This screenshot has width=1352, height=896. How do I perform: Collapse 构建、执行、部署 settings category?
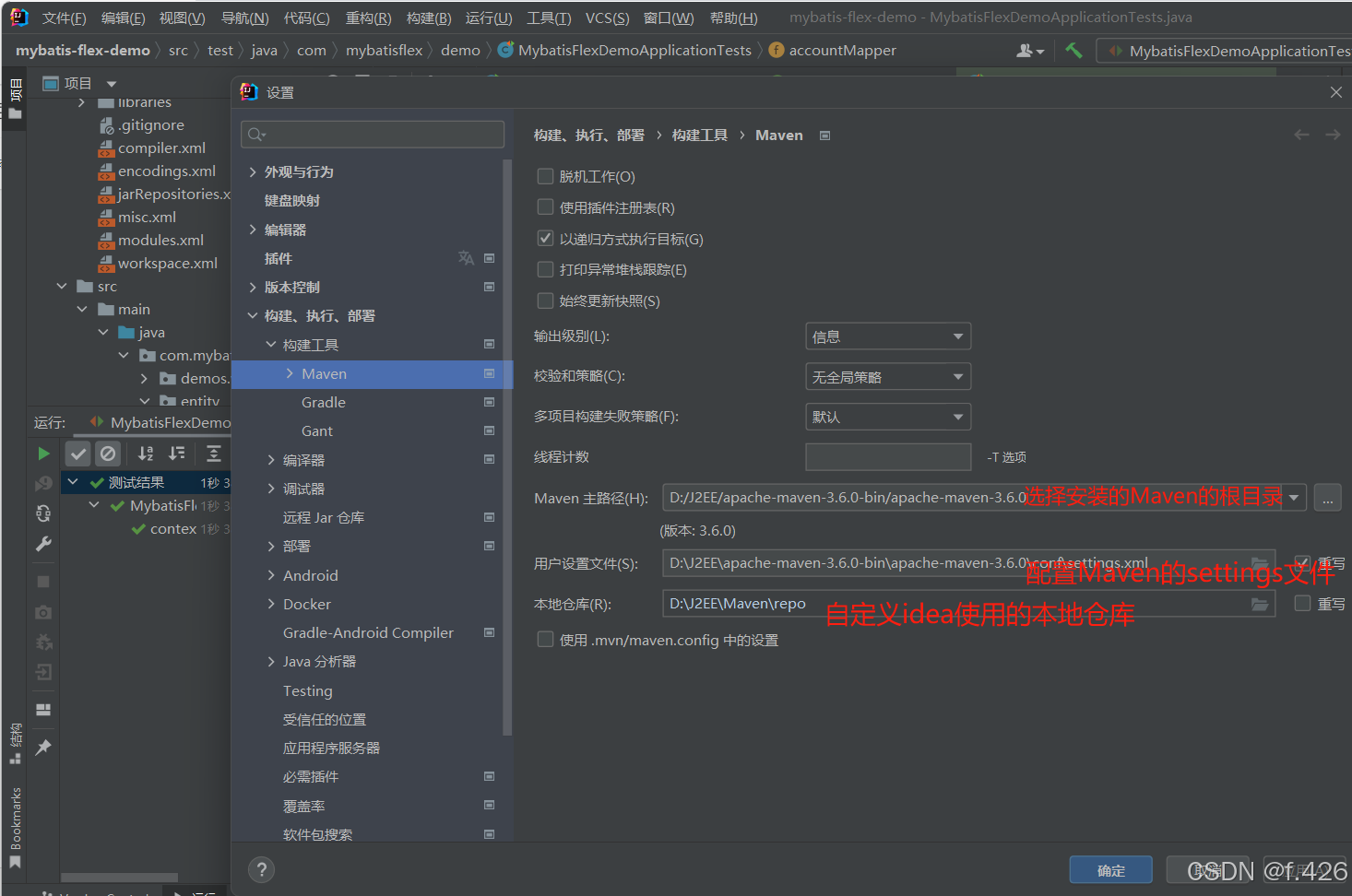point(253,315)
